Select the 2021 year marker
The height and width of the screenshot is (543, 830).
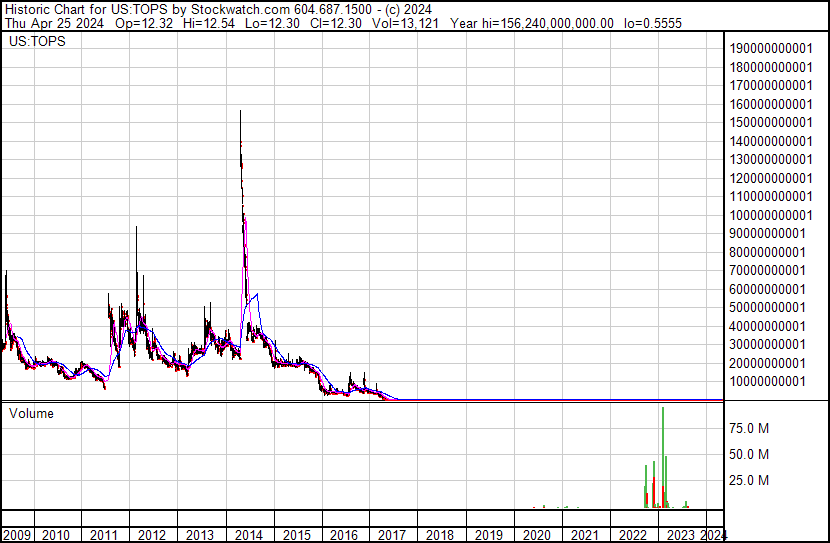click(x=585, y=535)
